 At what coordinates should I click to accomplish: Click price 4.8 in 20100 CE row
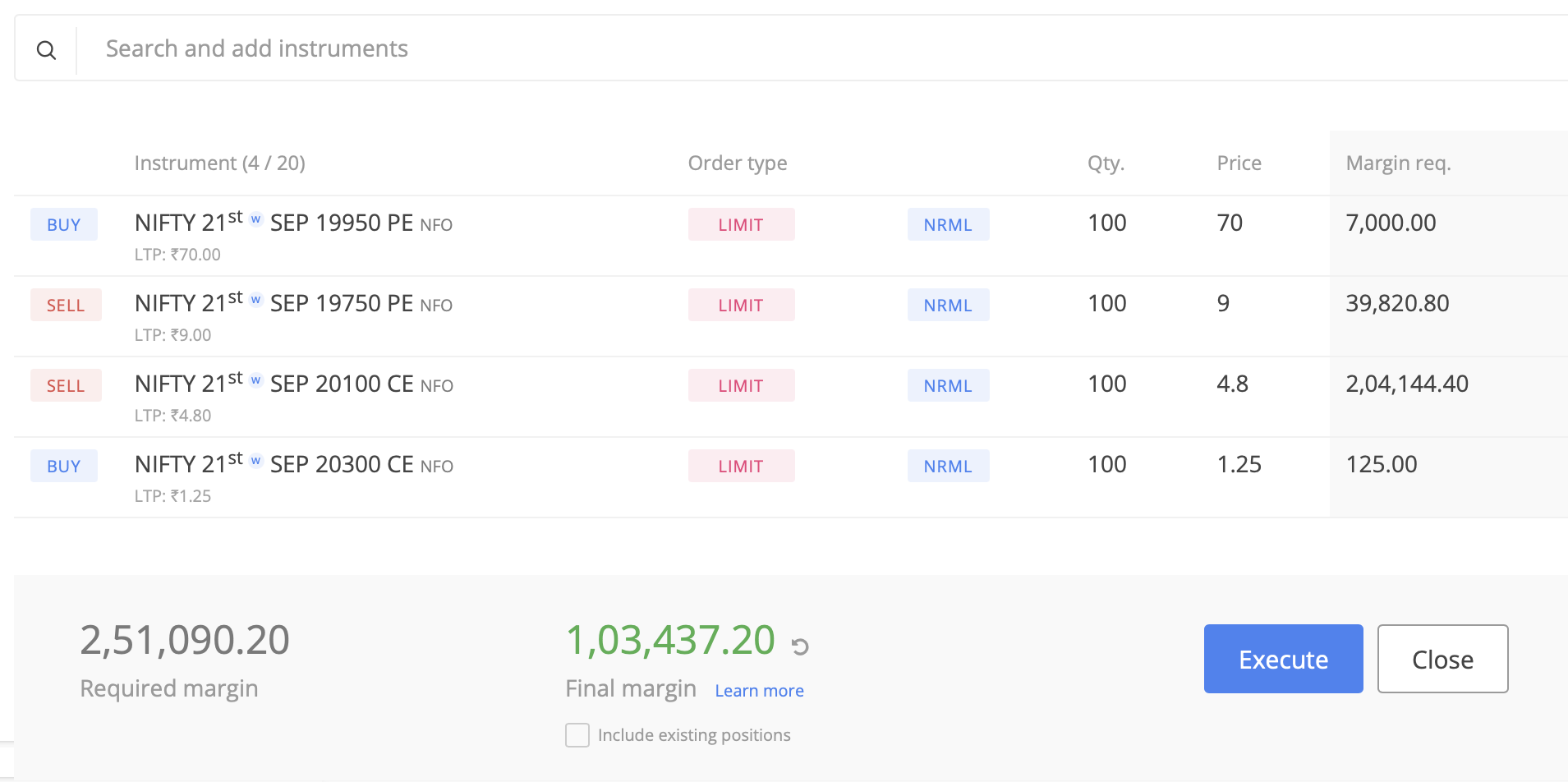[1232, 384]
